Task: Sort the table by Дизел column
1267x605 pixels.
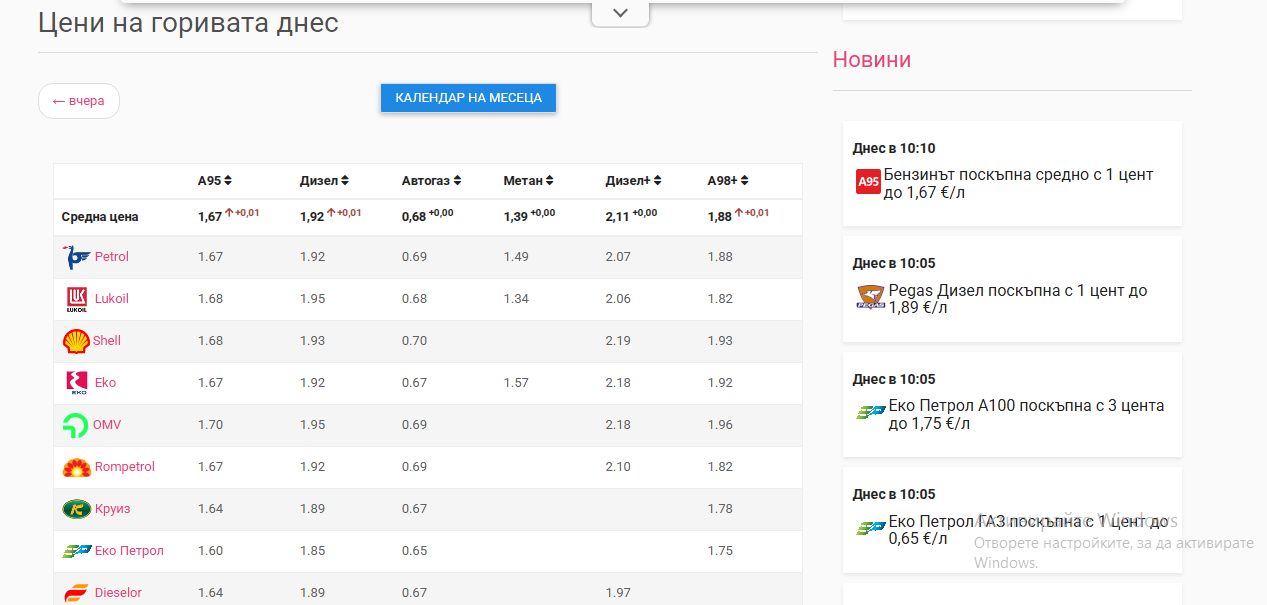Action: click(x=345, y=181)
